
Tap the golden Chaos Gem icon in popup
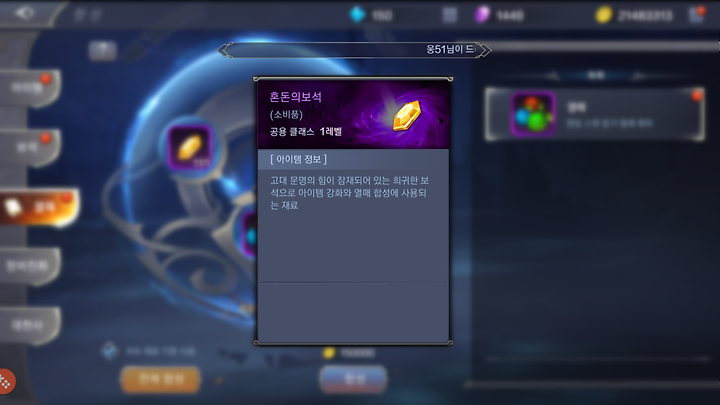click(x=406, y=115)
